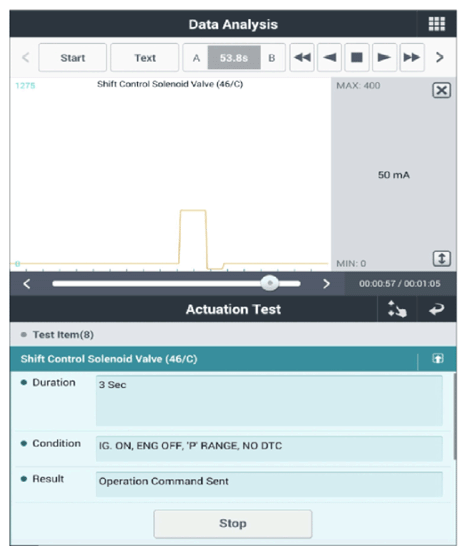Screen dimensions: 467x555
Task: Show previous toolbar page chevron
Action: pyautogui.click(x=25, y=57)
